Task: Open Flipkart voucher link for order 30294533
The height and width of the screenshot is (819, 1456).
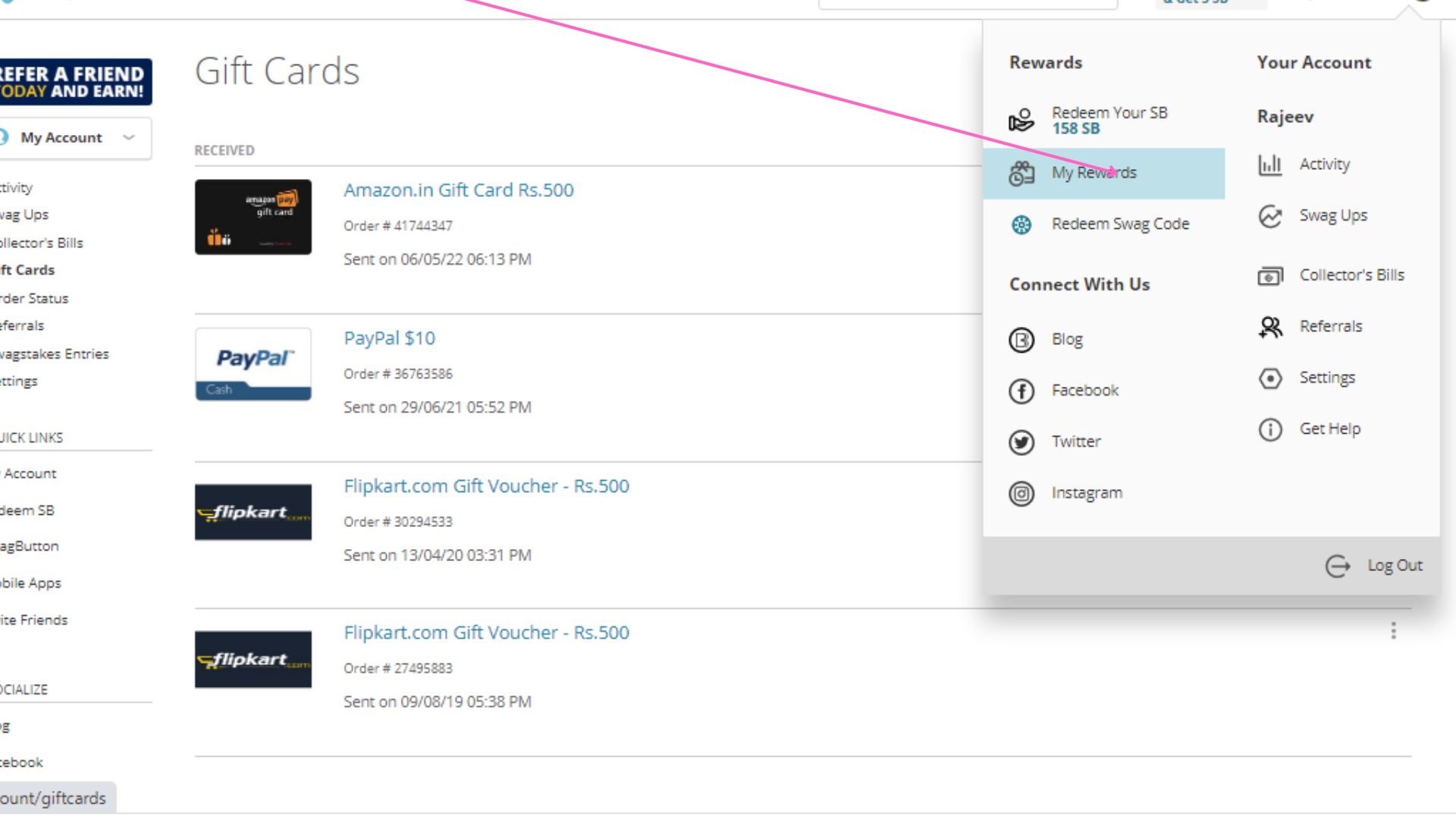Action: pos(486,486)
